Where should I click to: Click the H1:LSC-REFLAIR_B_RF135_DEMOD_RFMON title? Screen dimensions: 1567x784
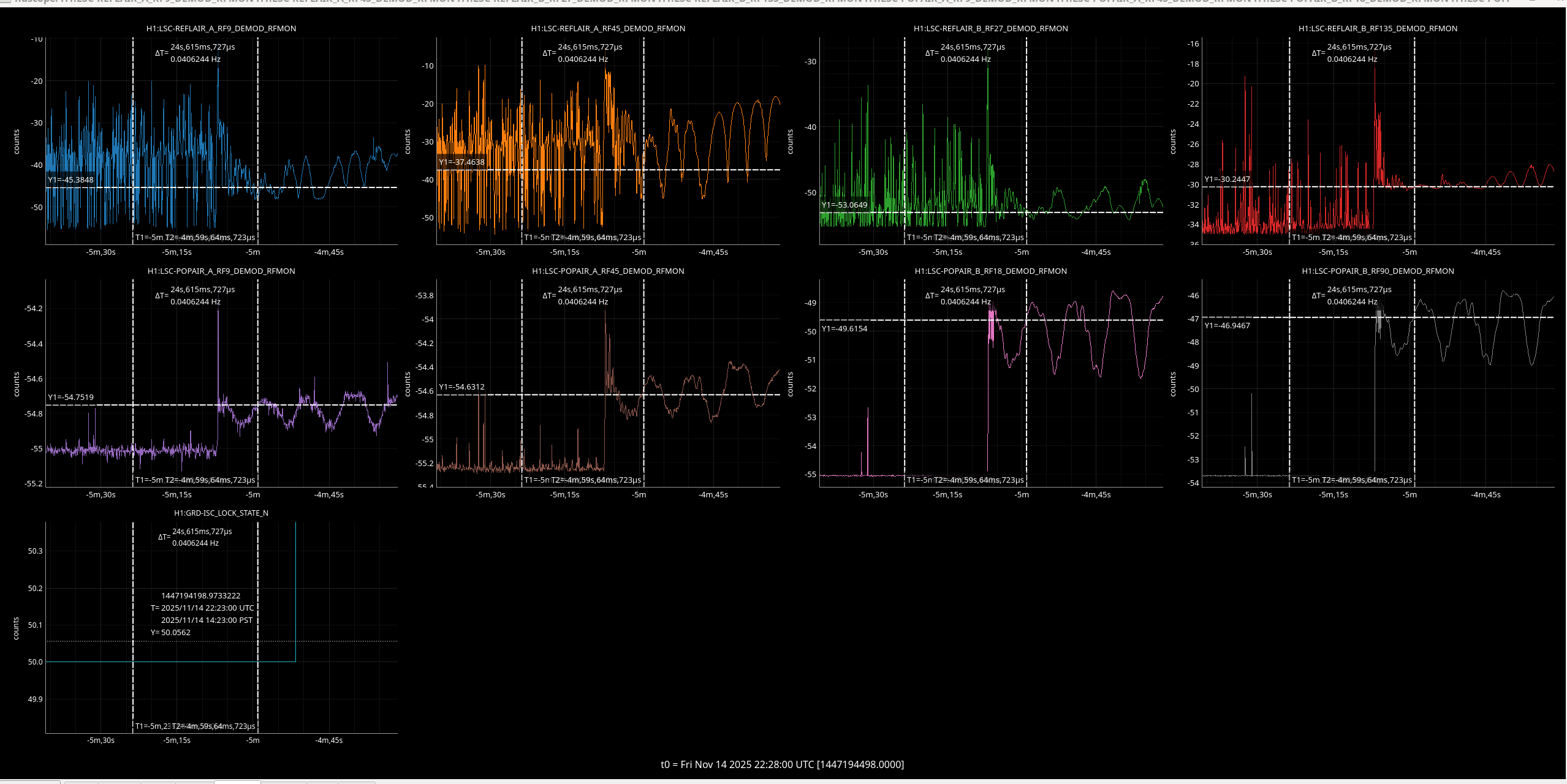(1378, 28)
